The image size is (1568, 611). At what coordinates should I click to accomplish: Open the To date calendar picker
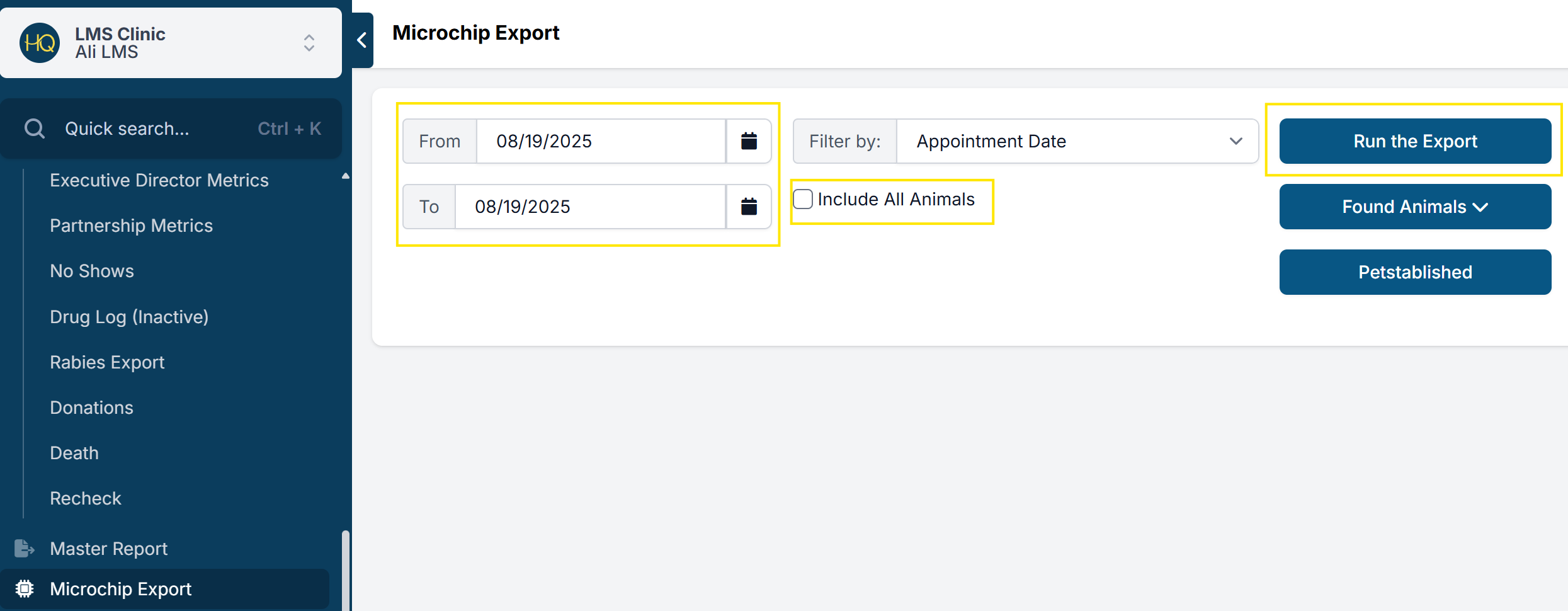pos(748,207)
